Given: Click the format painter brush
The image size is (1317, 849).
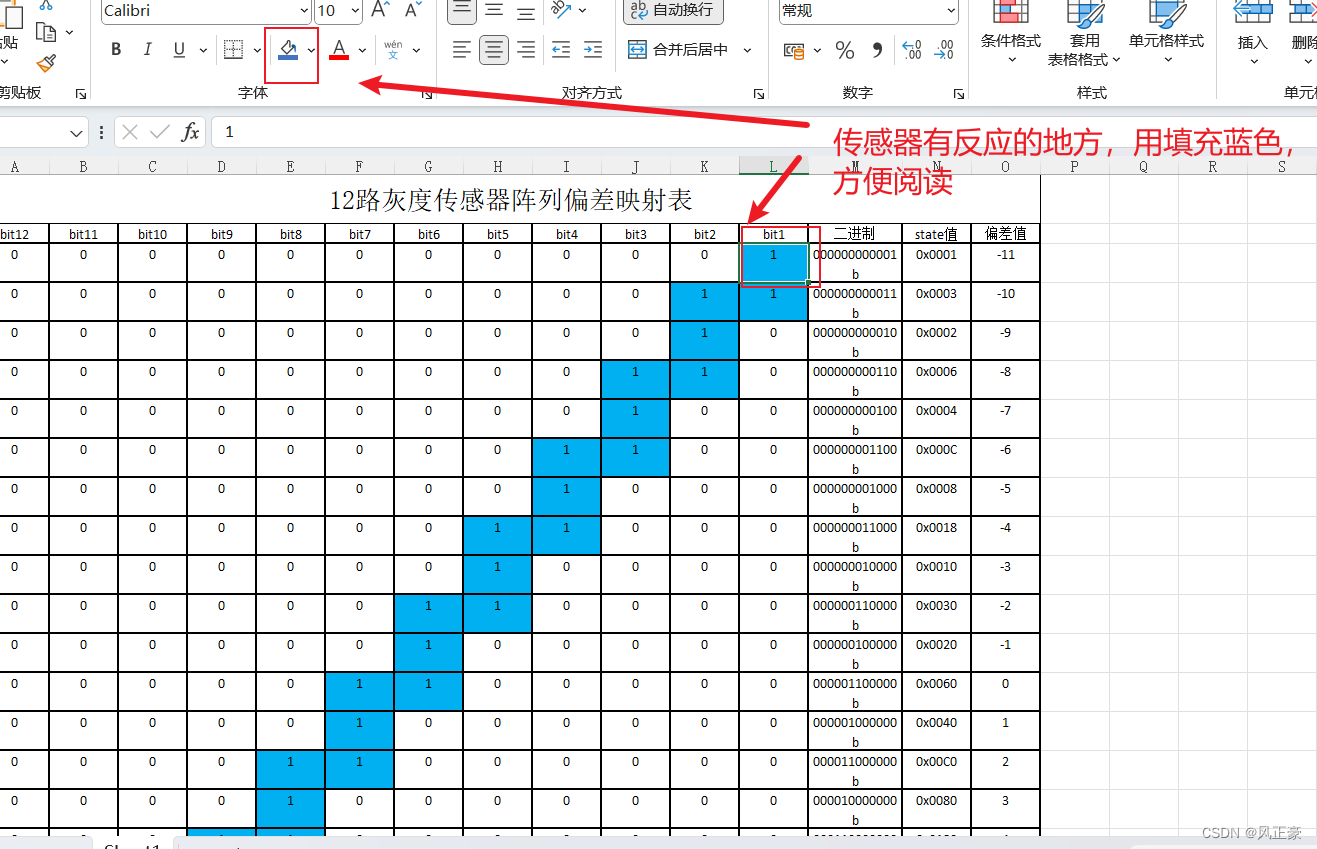Looking at the screenshot, I should point(46,64).
